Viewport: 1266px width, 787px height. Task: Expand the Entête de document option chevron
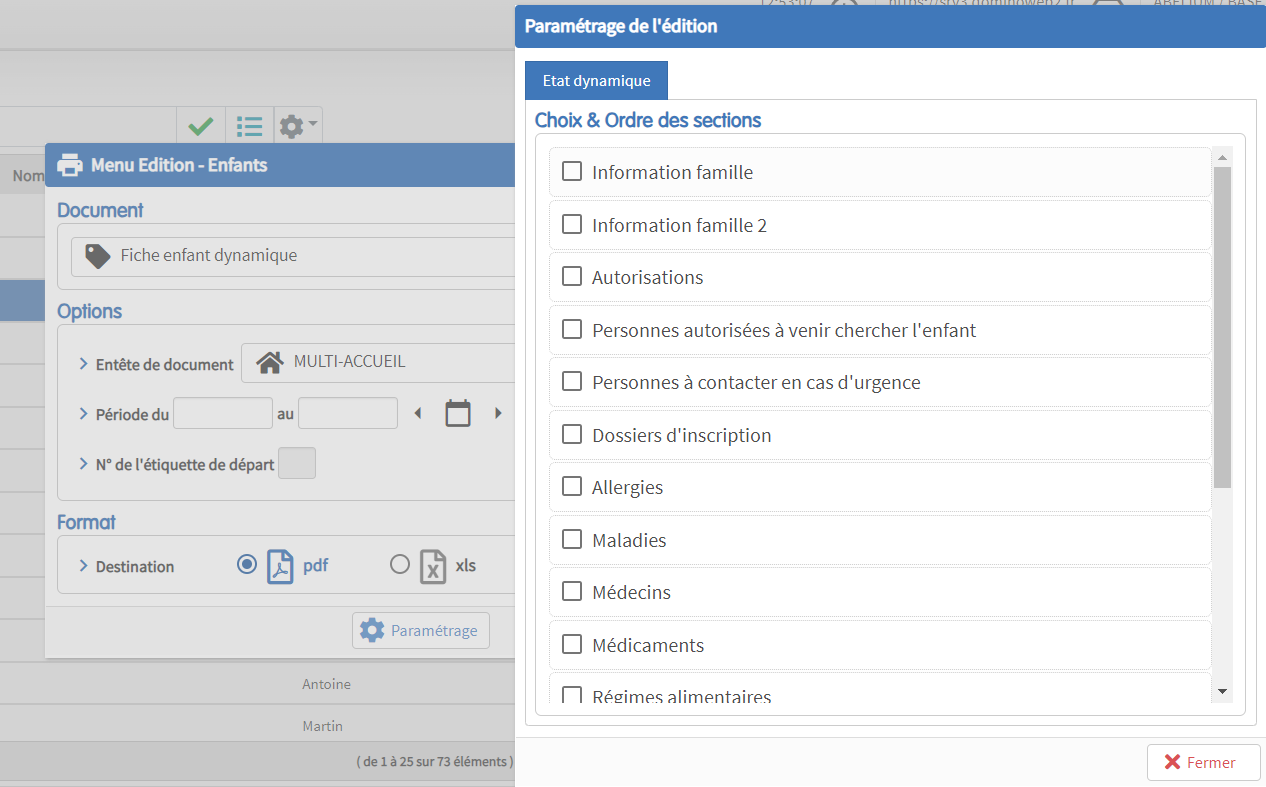[84, 364]
